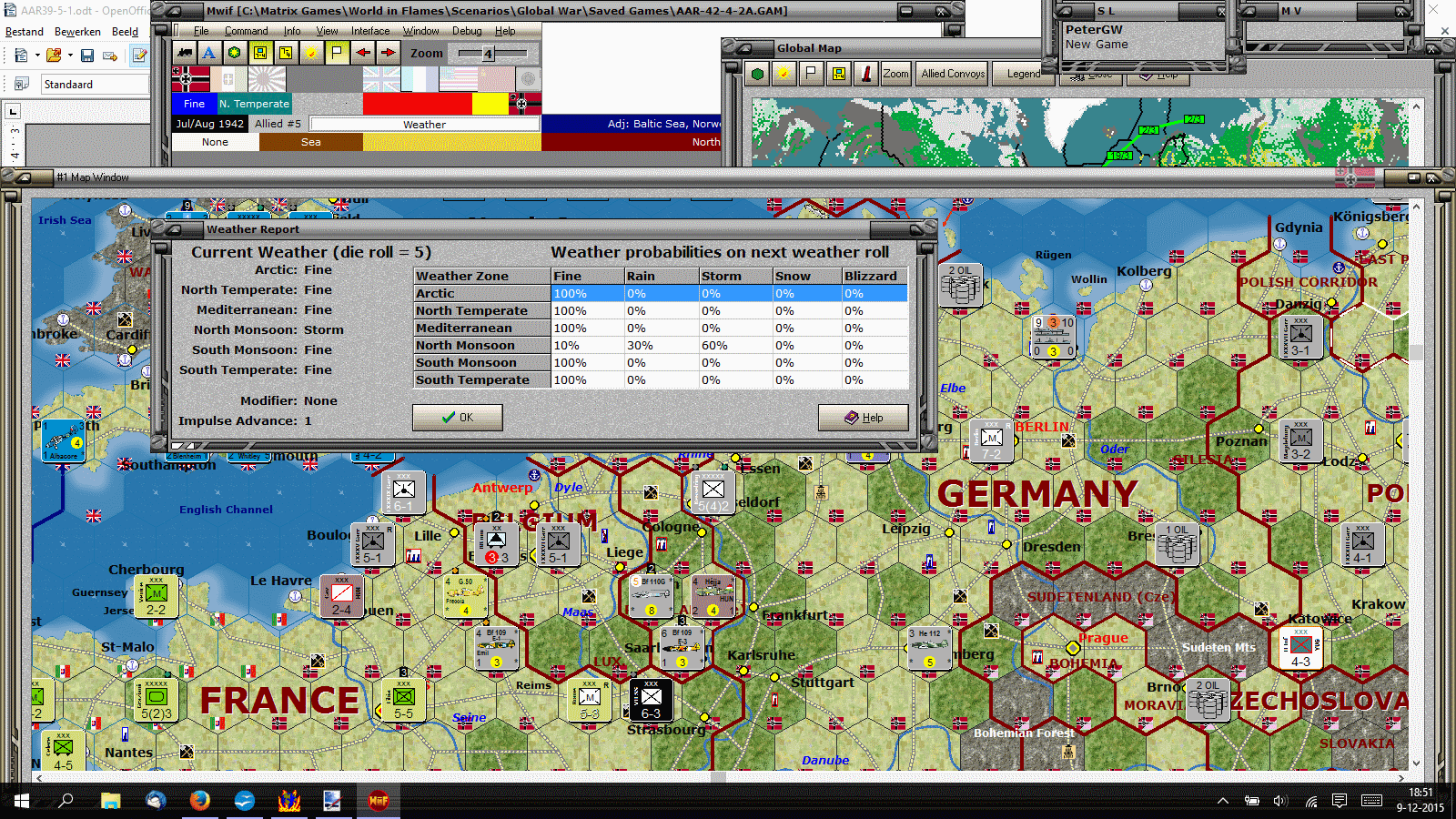1456x819 pixels.
Task: Click the Save floppy disk icon
Action: point(87,56)
